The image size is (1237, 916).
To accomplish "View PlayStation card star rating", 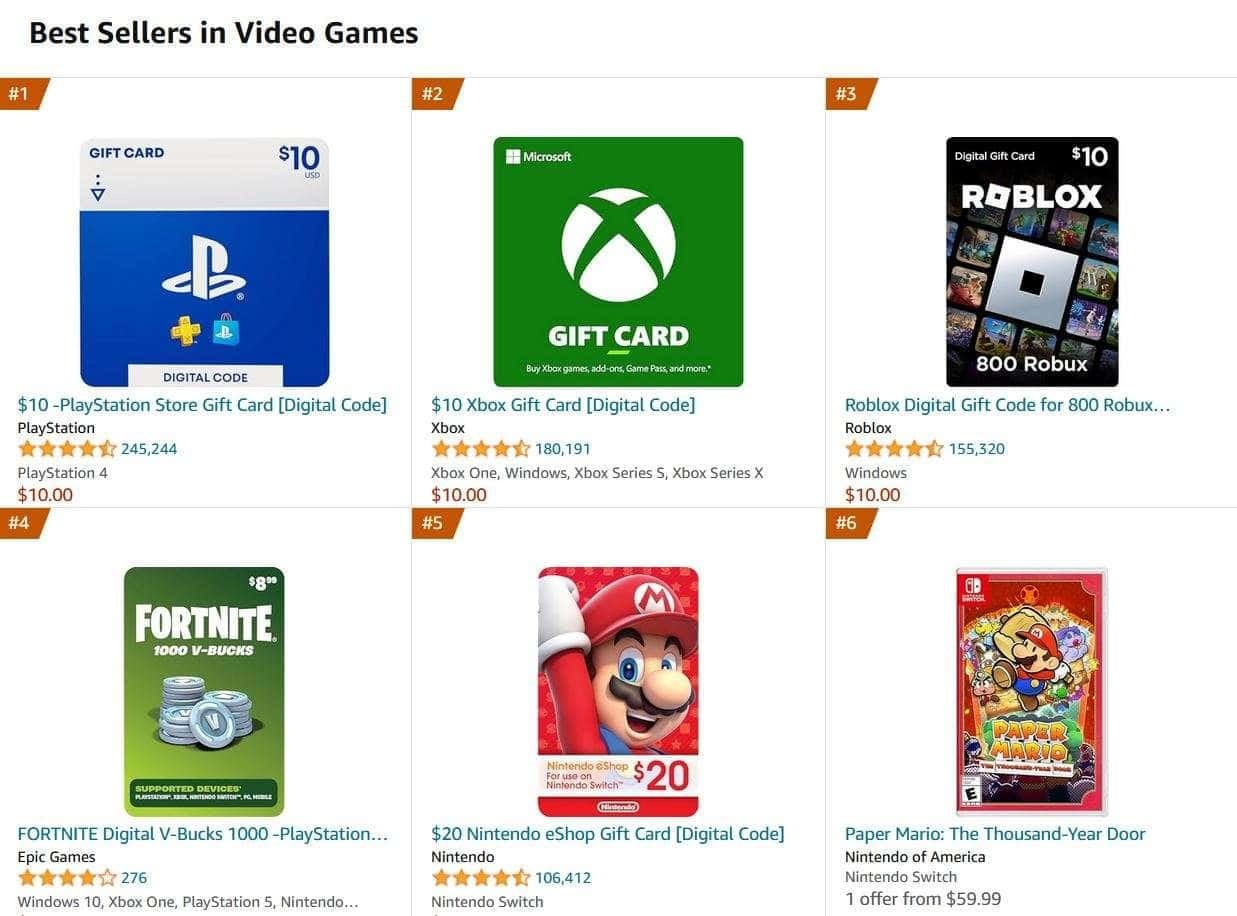I will [x=67, y=449].
